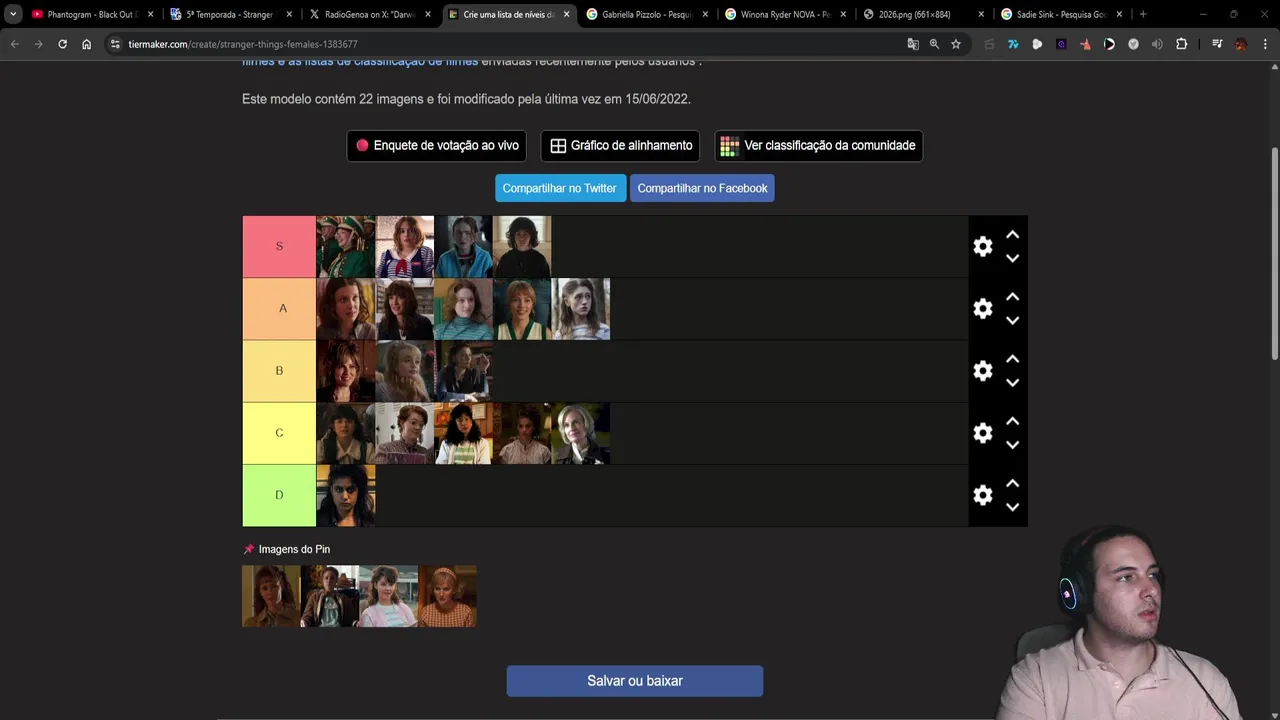Open settings gear for tier D
Screen dimensions: 1280x720
click(983, 495)
